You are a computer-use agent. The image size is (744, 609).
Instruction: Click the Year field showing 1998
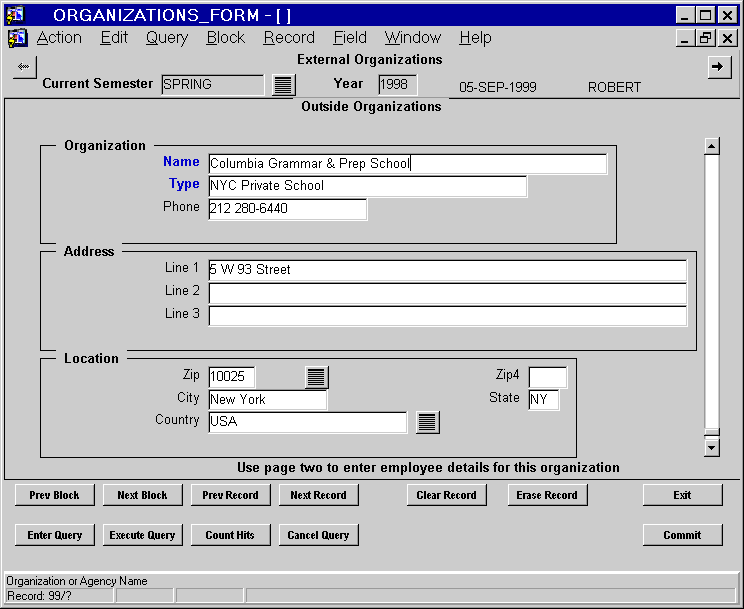coord(398,85)
